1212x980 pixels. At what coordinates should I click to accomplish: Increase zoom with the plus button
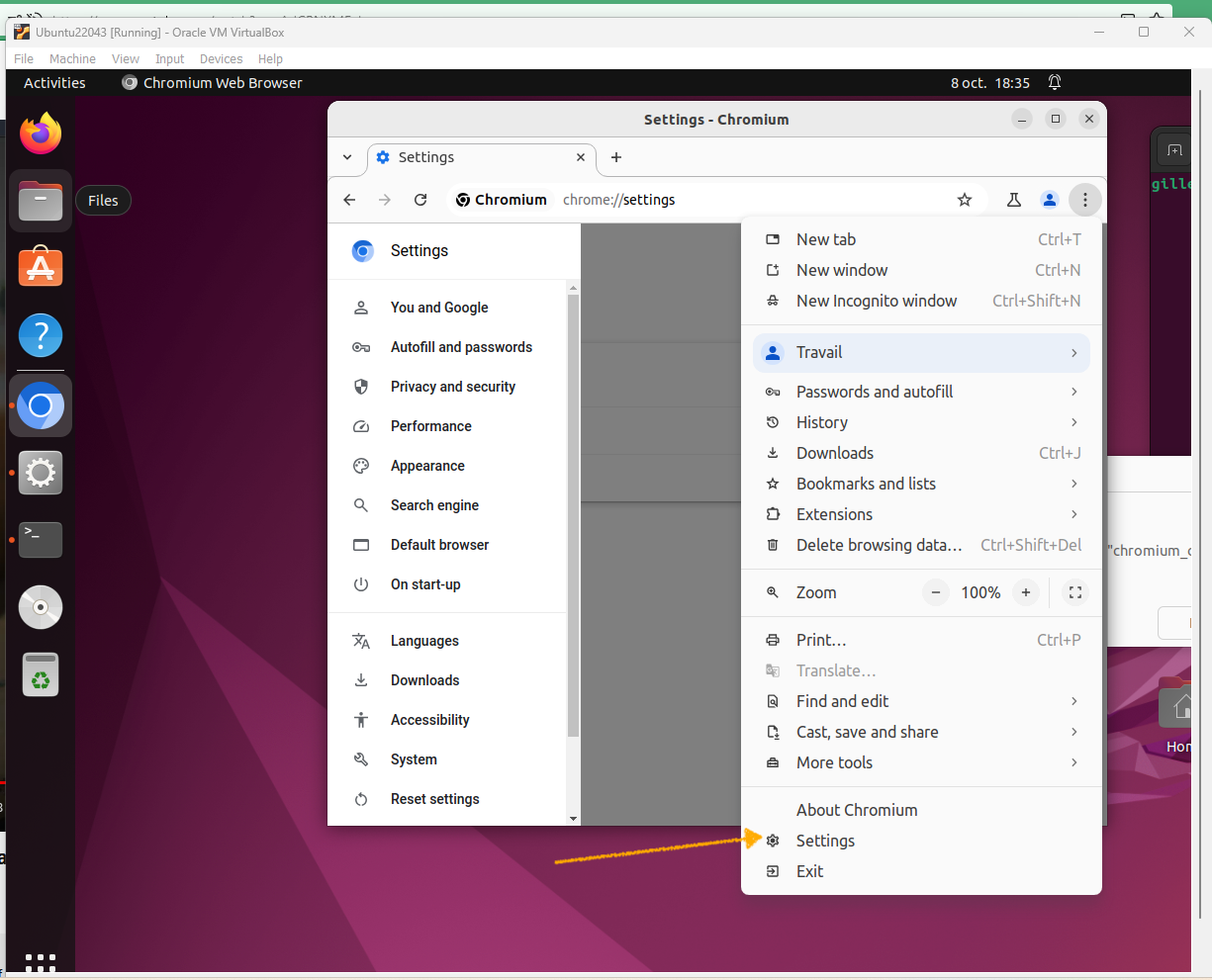pyautogui.click(x=1026, y=592)
